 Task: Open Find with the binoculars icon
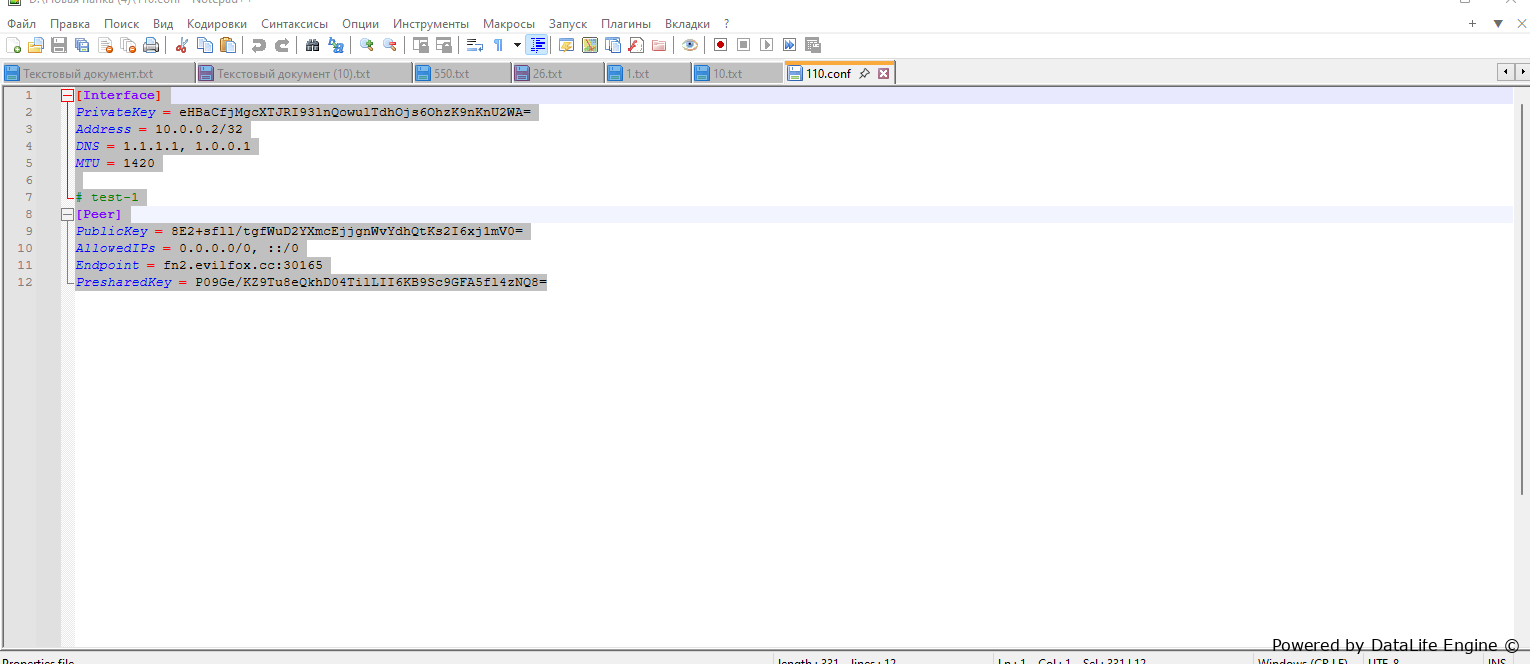(313, 45)
